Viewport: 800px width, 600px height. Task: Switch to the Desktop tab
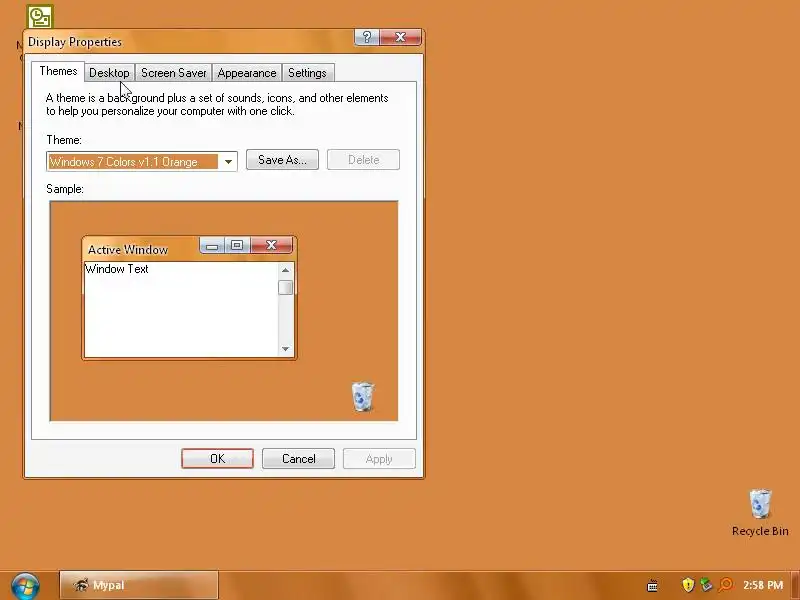109,73
